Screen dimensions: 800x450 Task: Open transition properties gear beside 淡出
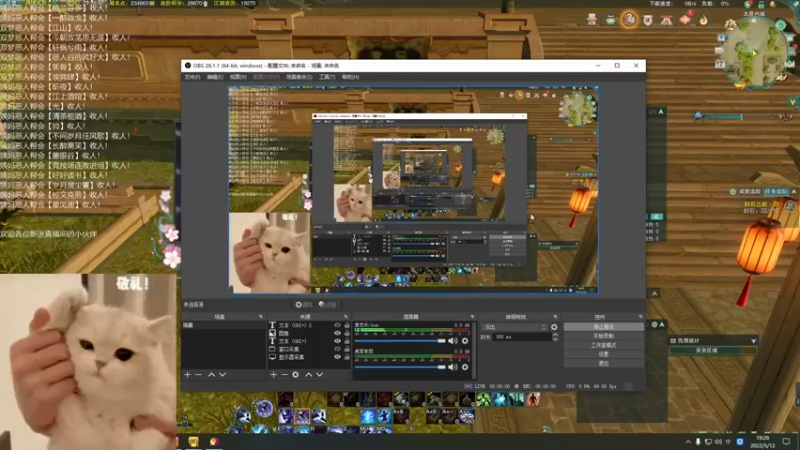coord(554,327)
